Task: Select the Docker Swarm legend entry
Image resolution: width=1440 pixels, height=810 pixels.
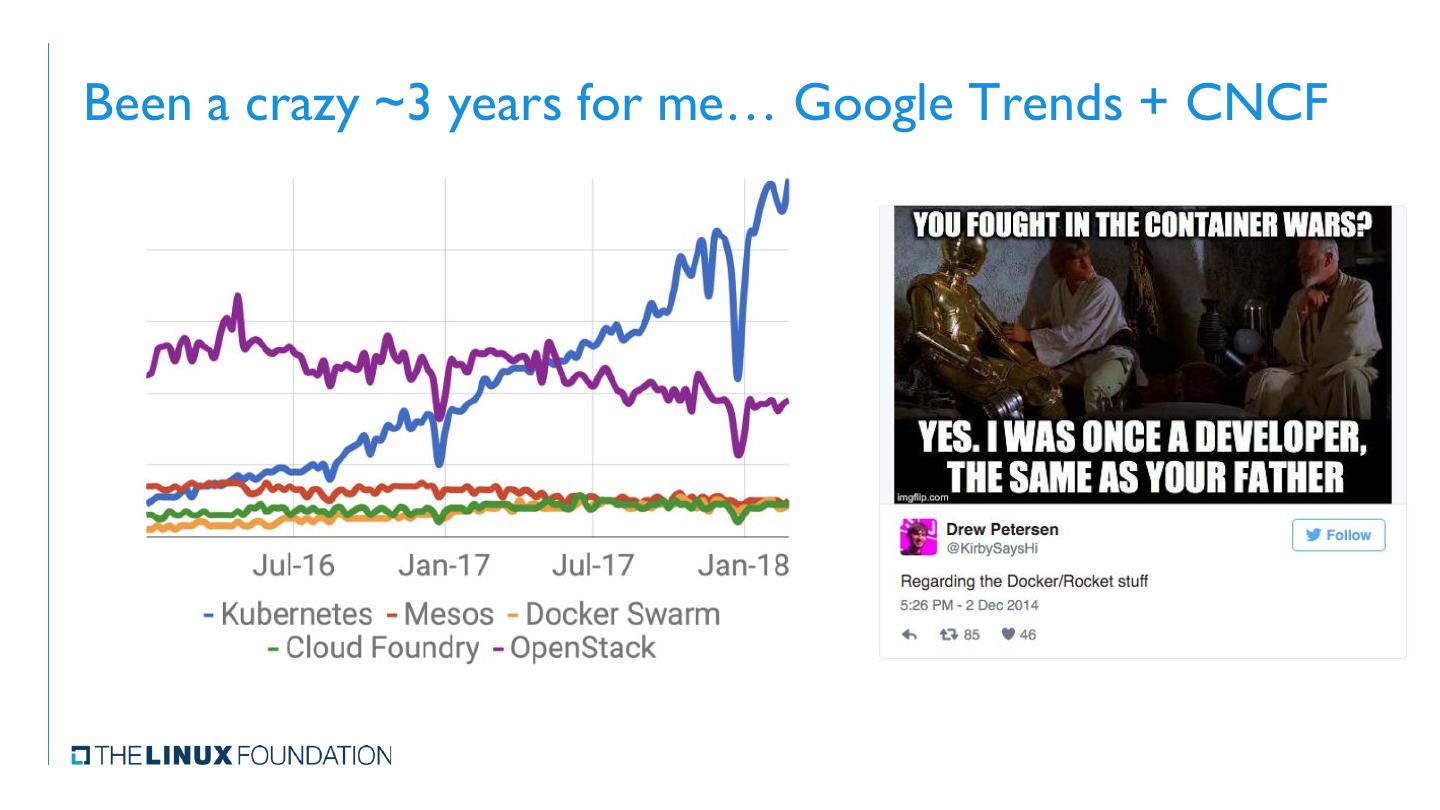Action: coord(613,613)
